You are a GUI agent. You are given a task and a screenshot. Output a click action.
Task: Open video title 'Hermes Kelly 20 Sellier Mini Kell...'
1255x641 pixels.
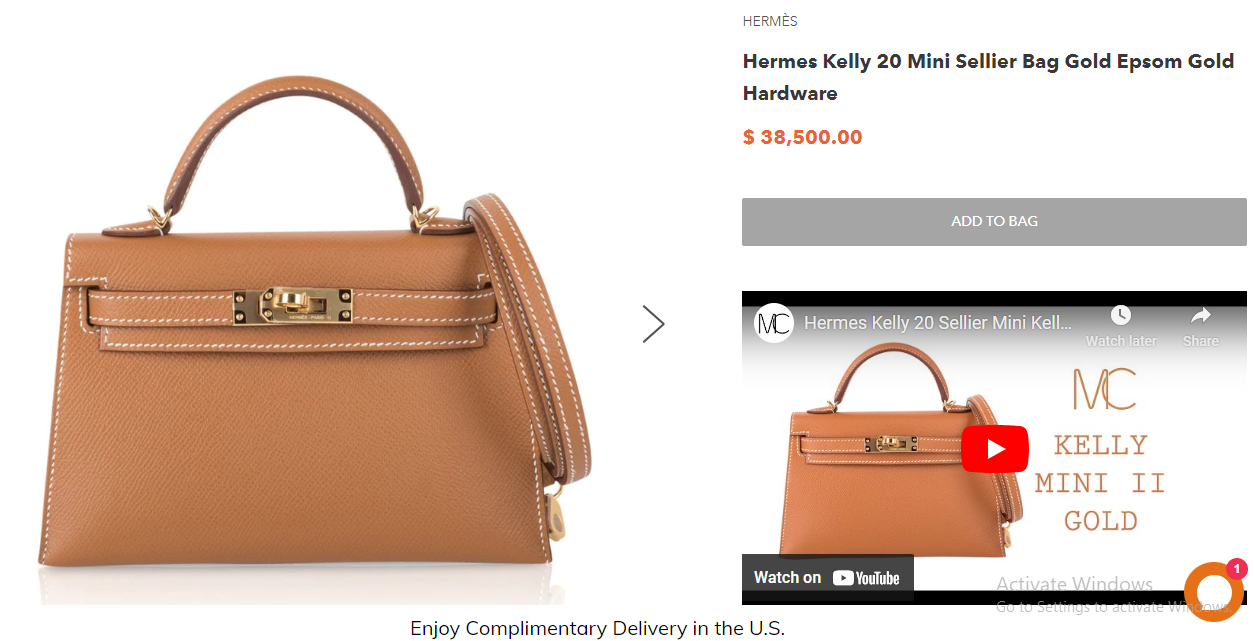coord(938,323)
